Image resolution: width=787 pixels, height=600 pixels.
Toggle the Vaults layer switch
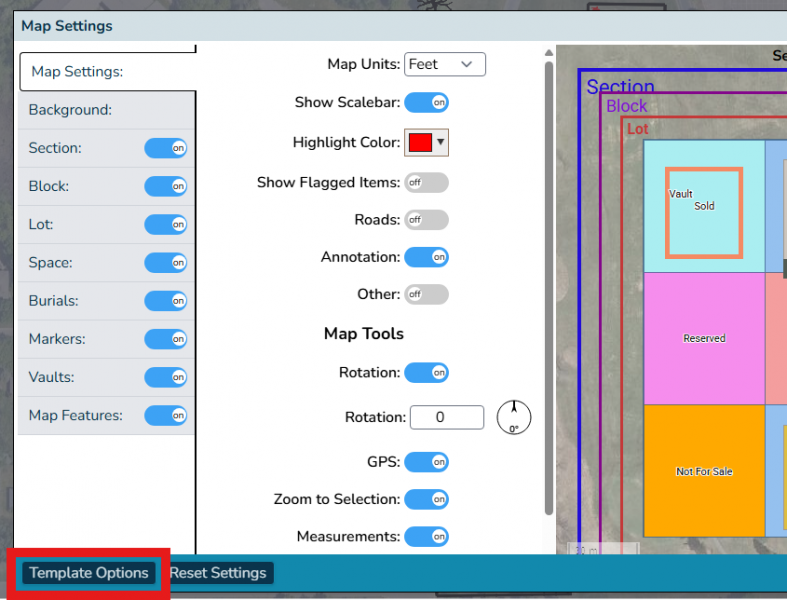[x=166, y=377]
